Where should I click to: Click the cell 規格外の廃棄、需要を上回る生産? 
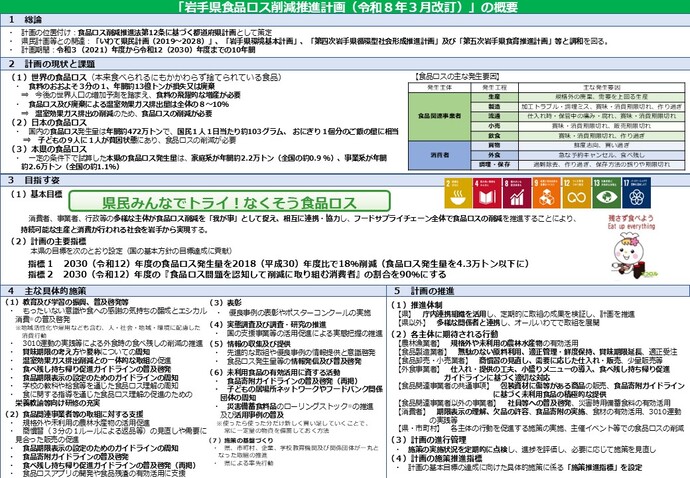tap(602, 96)
